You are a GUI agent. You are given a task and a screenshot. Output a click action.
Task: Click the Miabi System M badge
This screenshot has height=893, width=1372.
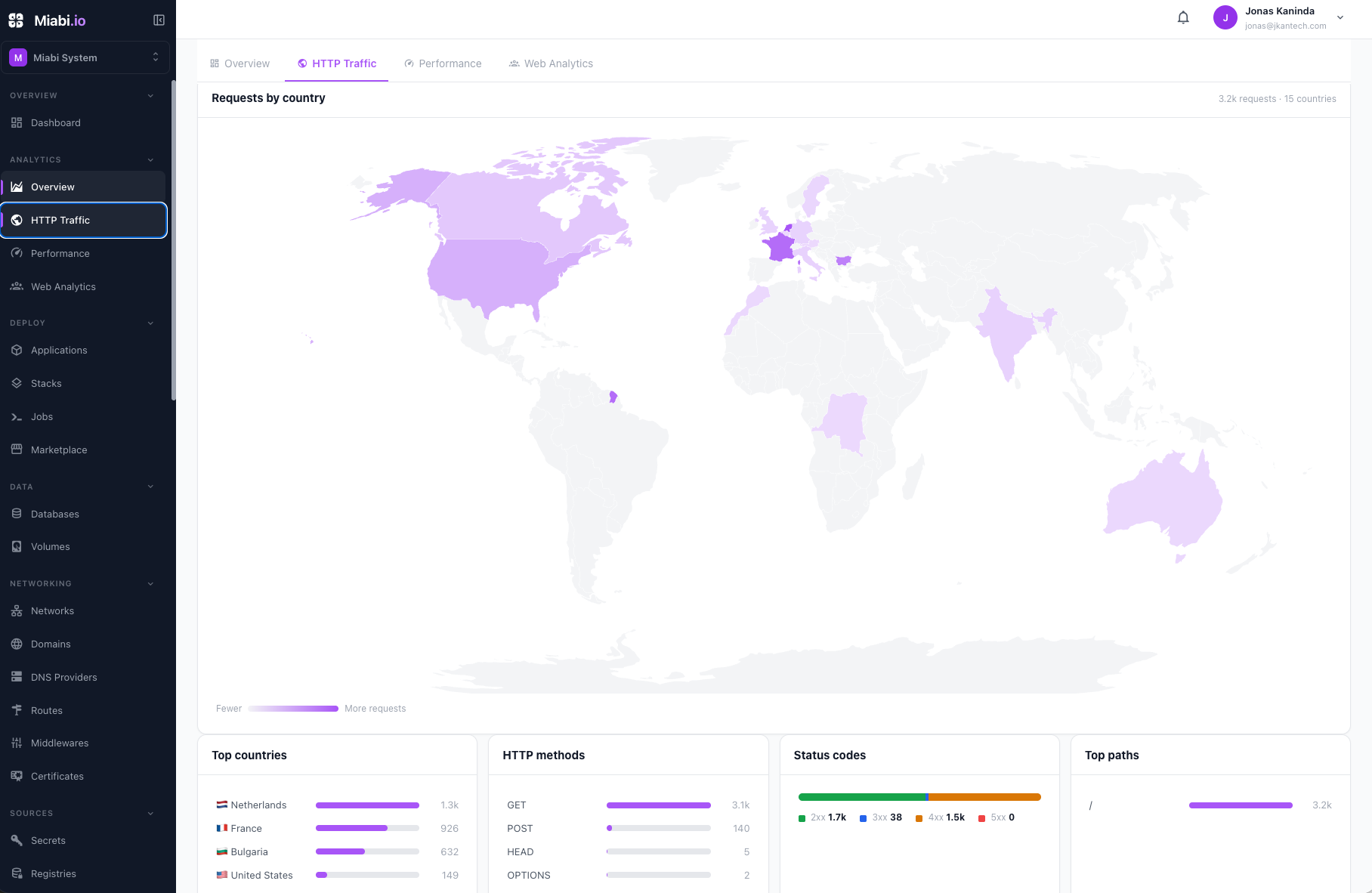pos(18,57)
